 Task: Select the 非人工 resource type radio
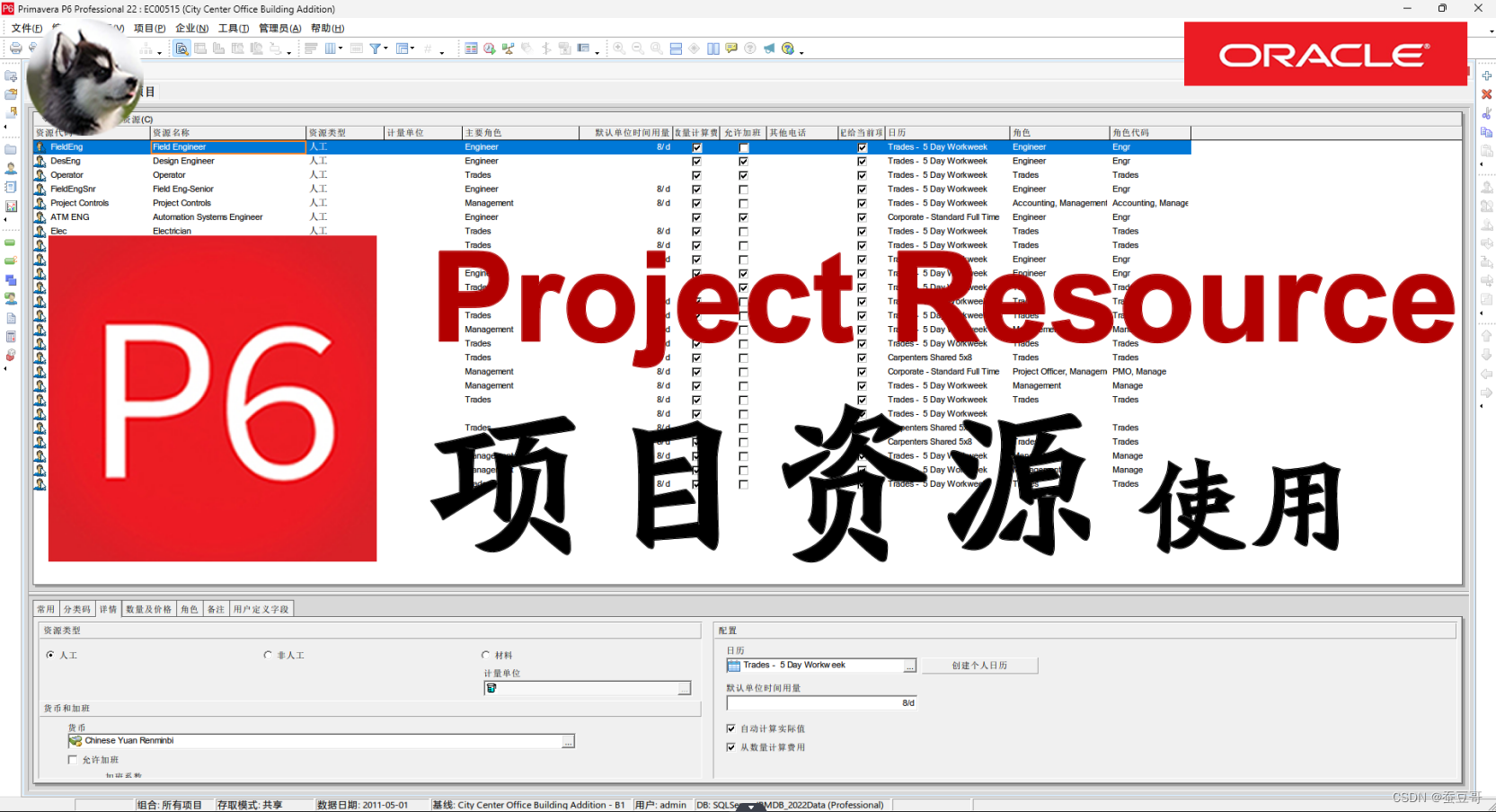(x=268, y=655)
